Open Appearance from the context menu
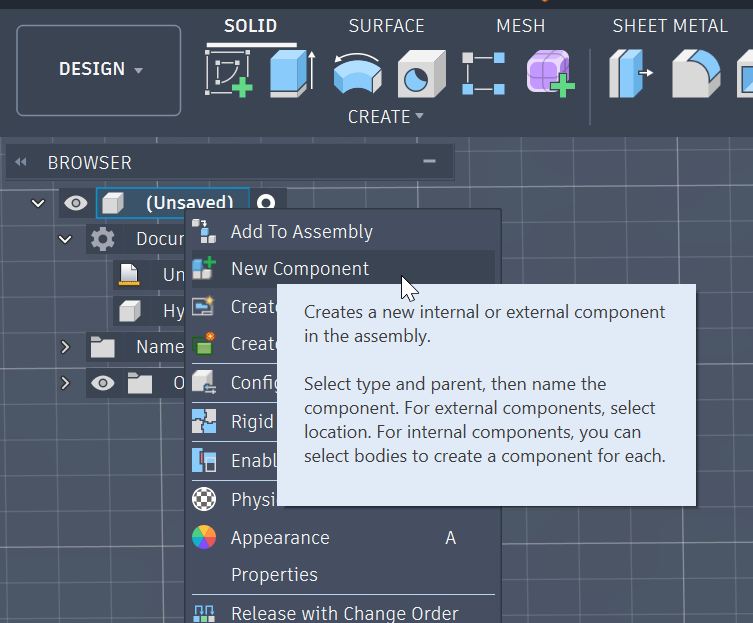Screen dimensions: 753x623 343,537
